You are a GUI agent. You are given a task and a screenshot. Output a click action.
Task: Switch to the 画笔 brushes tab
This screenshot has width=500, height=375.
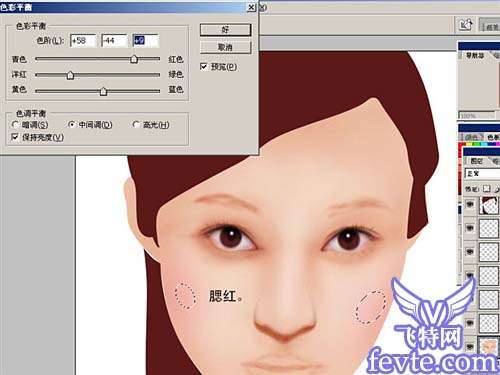coord(491,27)
